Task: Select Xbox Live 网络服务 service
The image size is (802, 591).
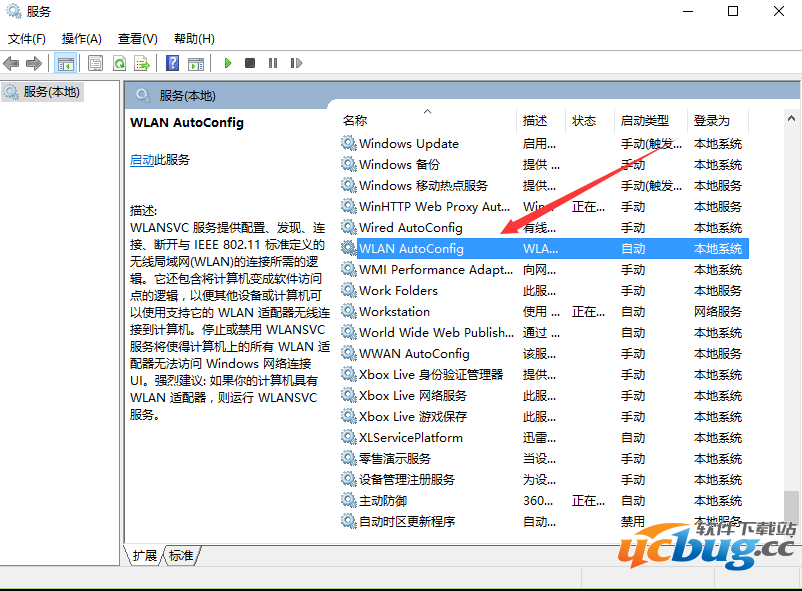Action: tap(413, 395)
